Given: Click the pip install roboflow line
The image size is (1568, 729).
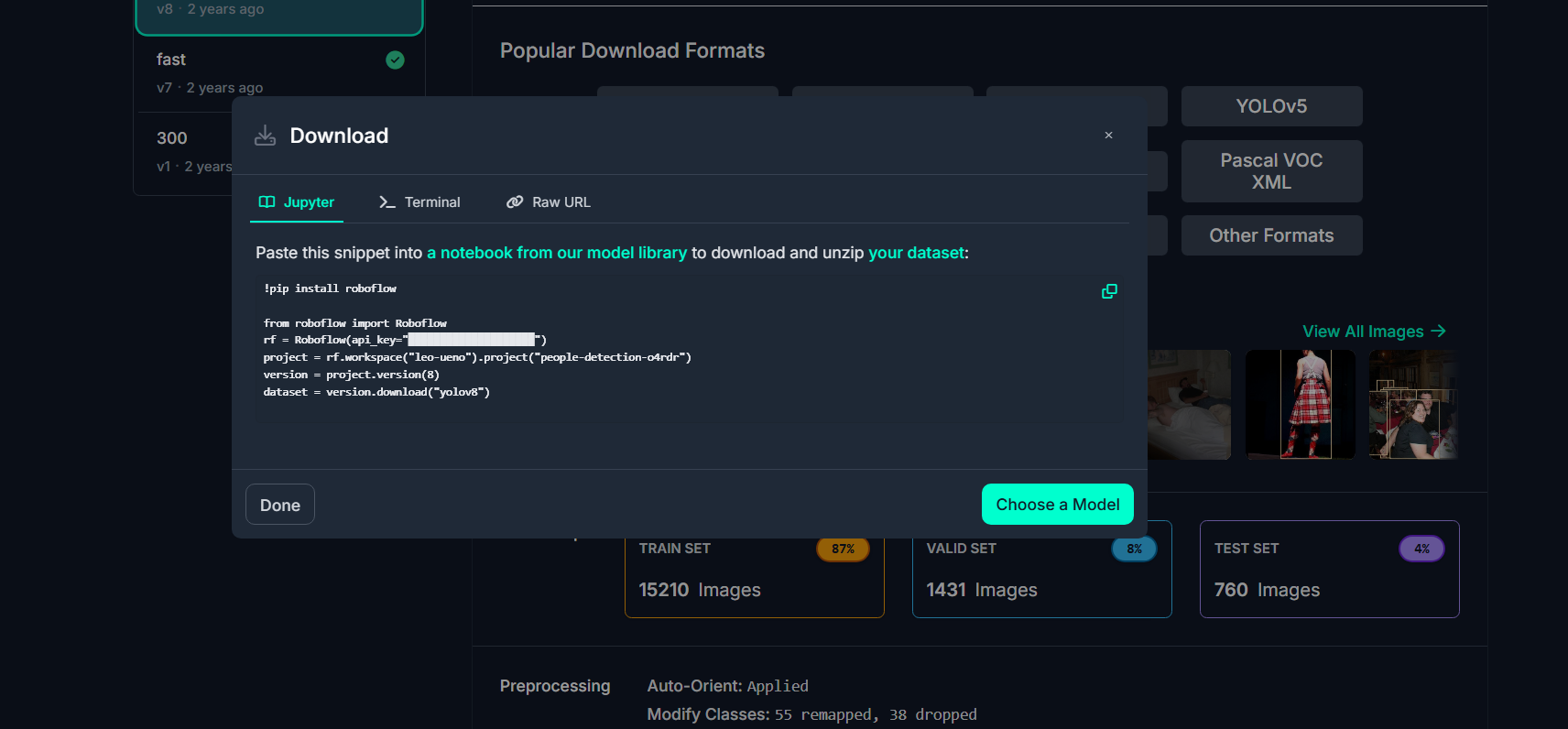Looking at the screenshot, I should click(330, 288).
